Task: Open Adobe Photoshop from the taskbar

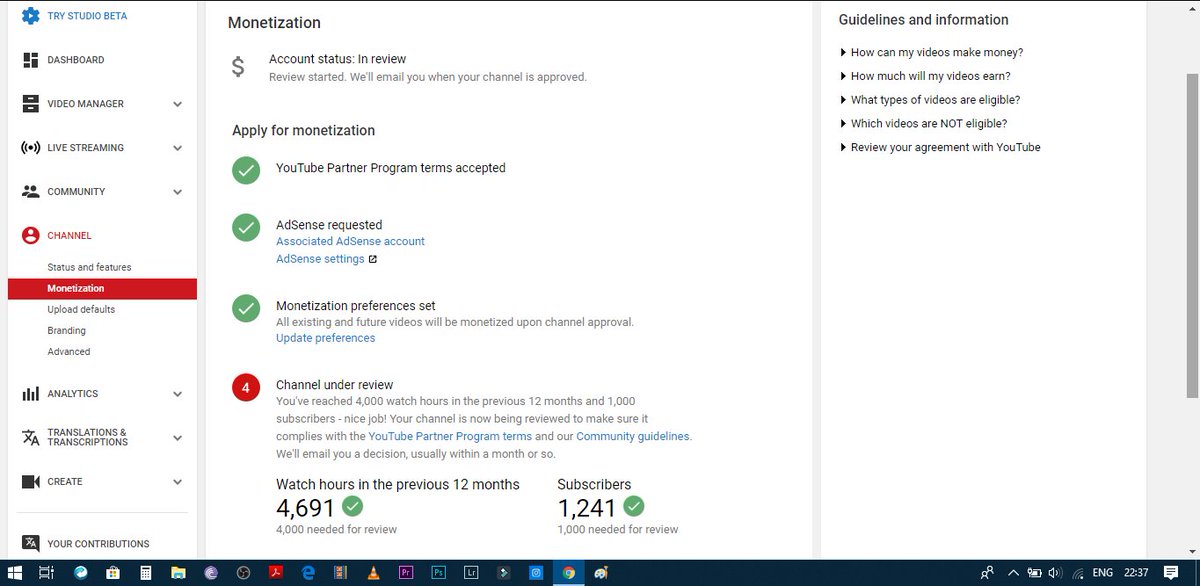Action: [438, 573]
